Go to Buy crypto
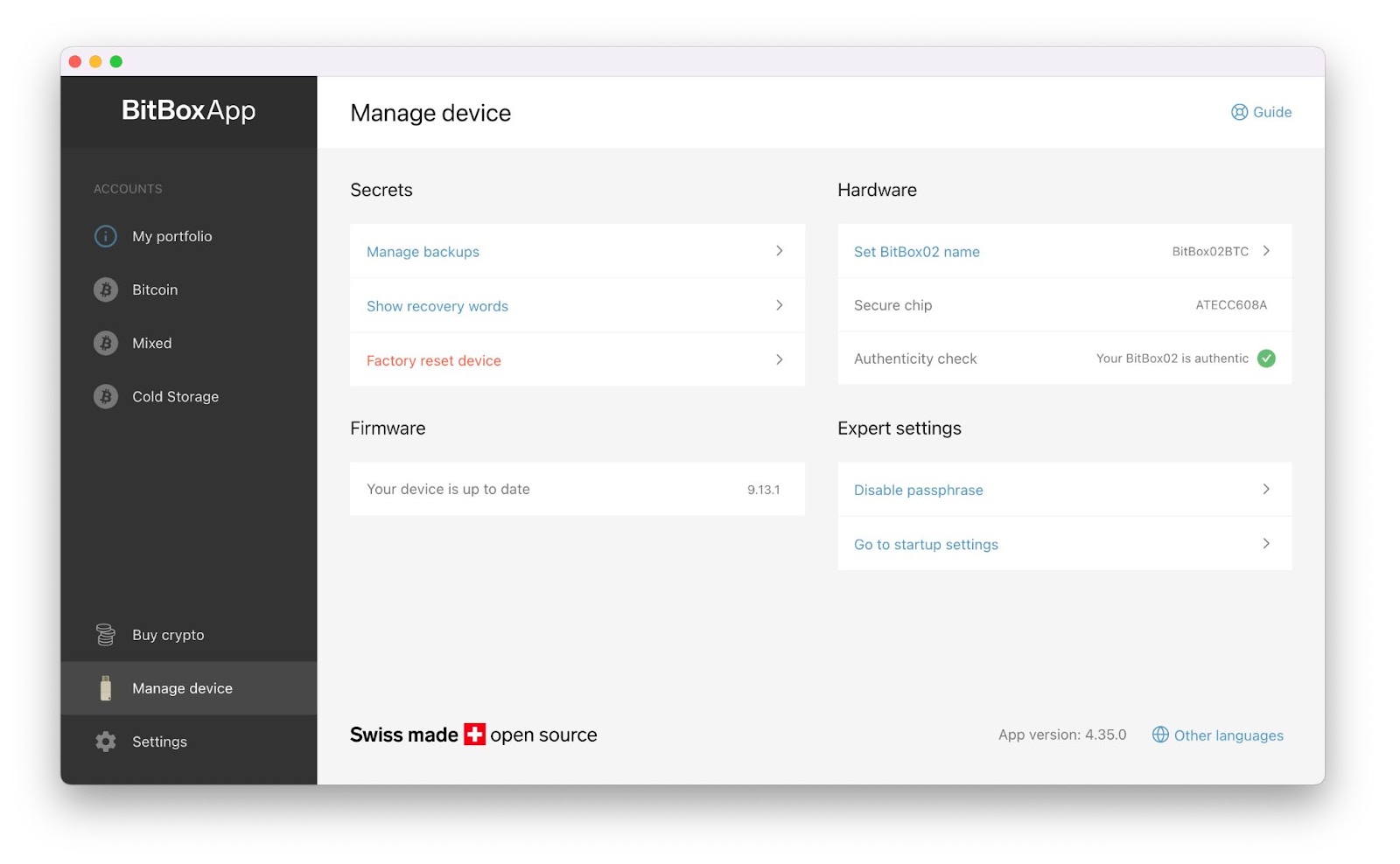 (x=168, y=635)
